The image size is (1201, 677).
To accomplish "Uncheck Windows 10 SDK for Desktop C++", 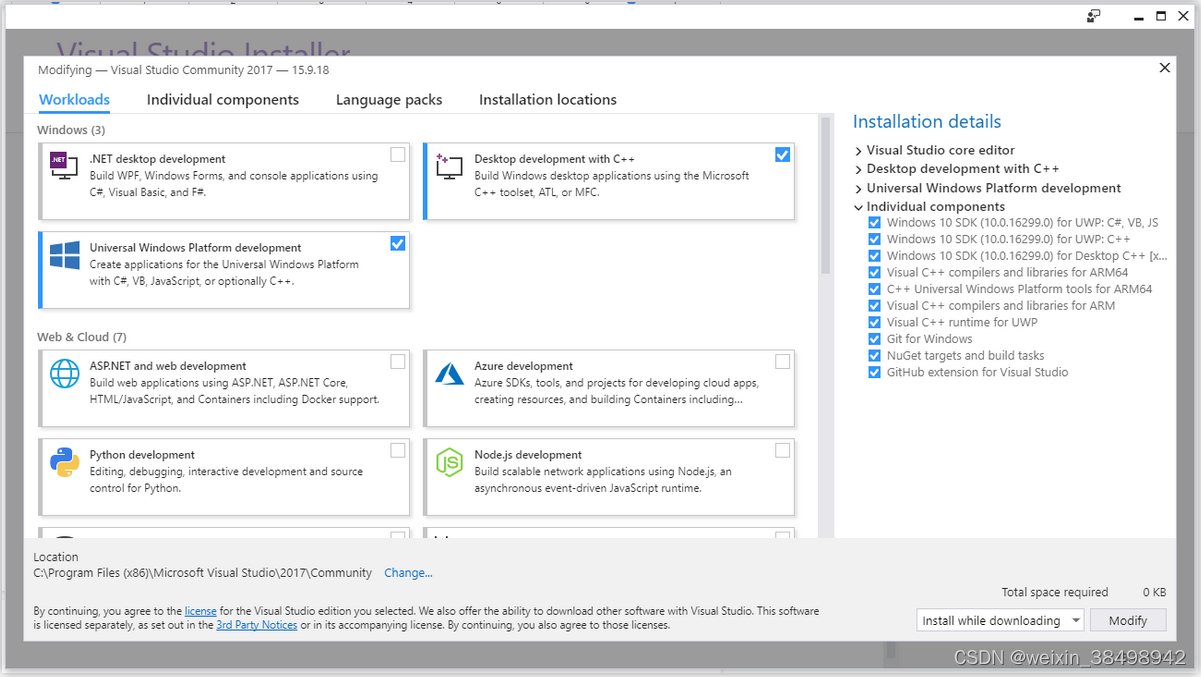I will (x=875, y=256).
